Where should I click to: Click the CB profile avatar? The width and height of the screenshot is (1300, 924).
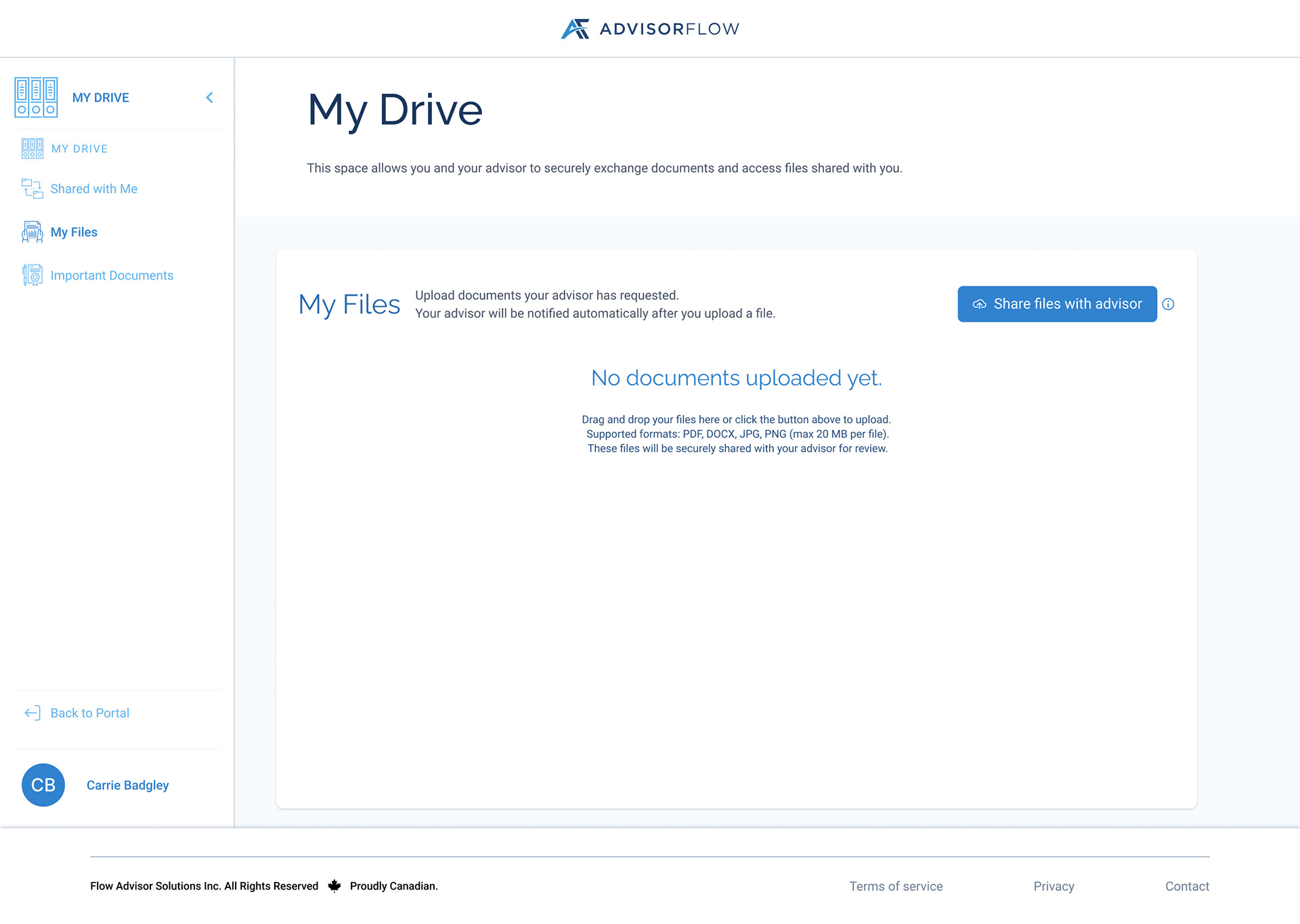[x=43, y=785]
